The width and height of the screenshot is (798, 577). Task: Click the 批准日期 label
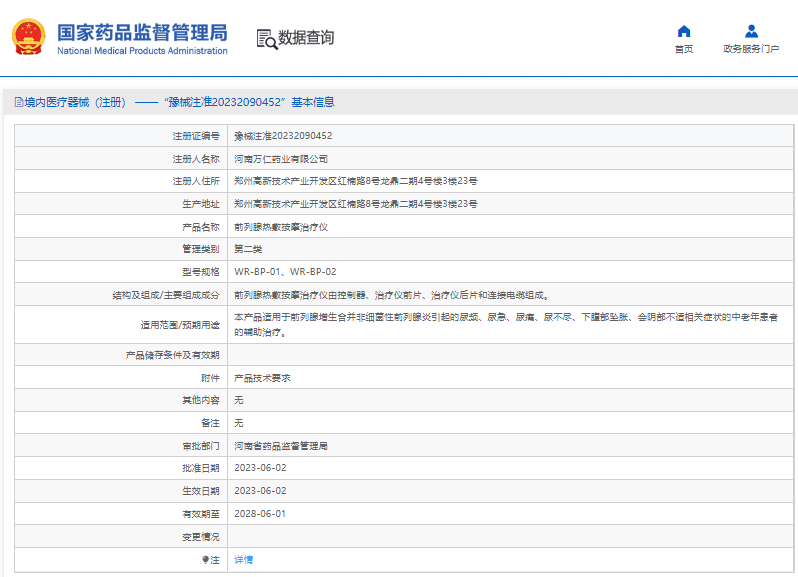[201, 468]
